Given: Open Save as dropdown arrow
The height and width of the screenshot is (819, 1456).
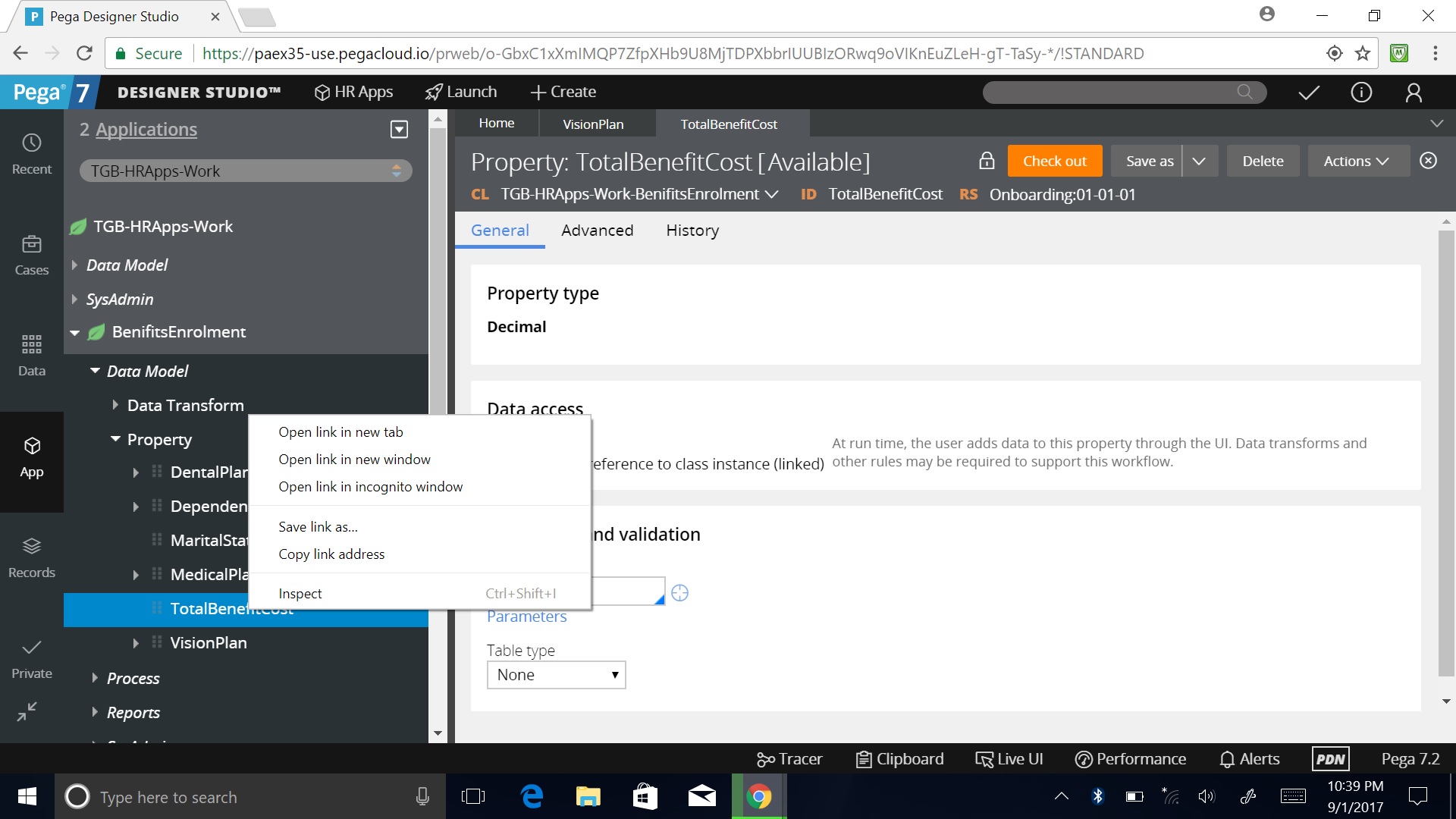Looking at the screenshot, I should coord(1199,161).
